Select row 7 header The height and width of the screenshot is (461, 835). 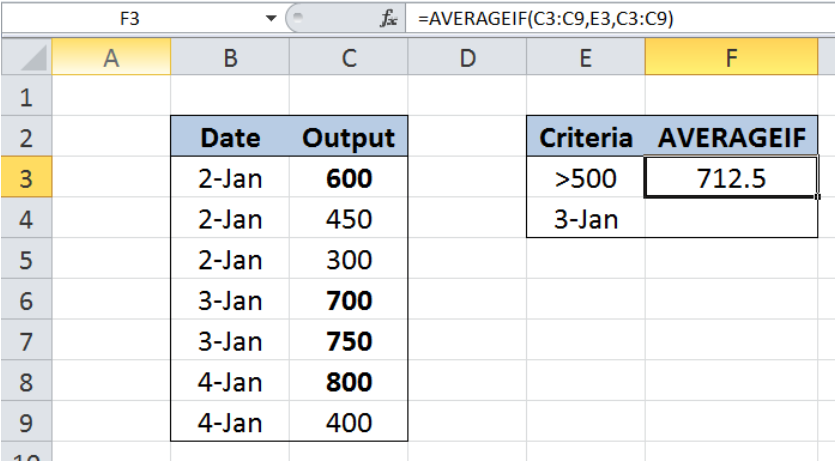tap(25, 341)
